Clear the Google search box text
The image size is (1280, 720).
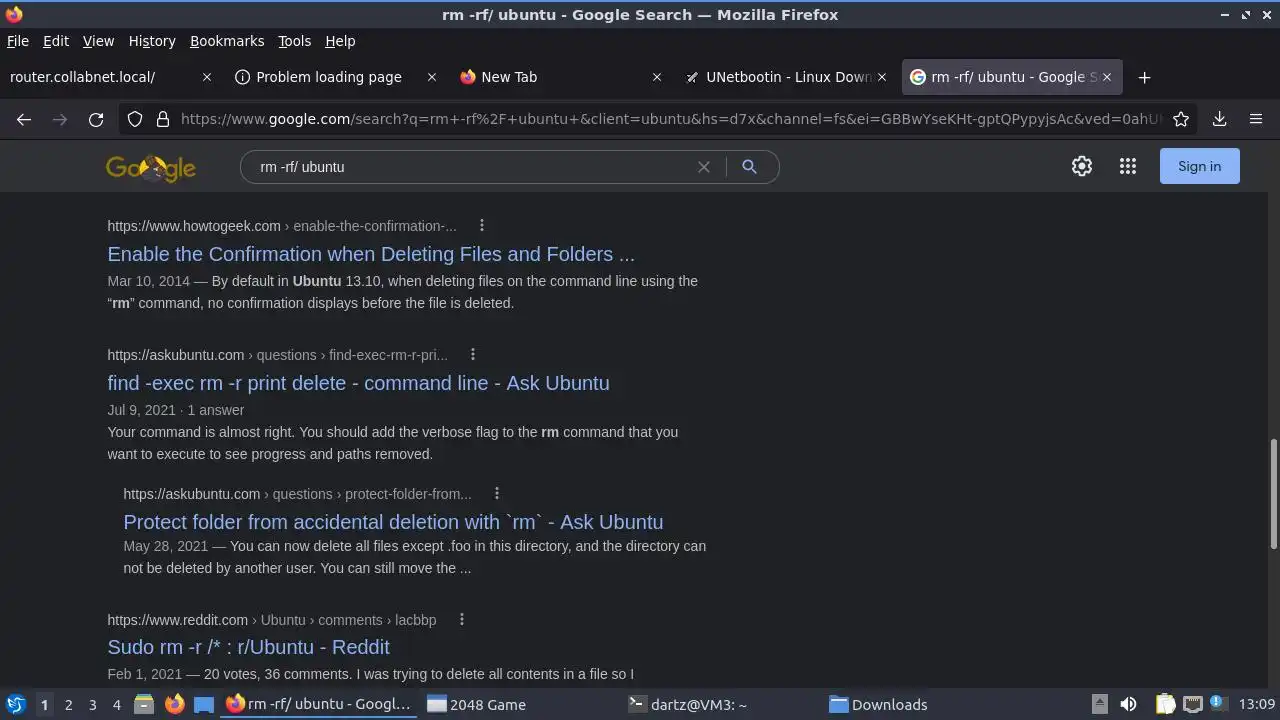(x=704, y=167)
